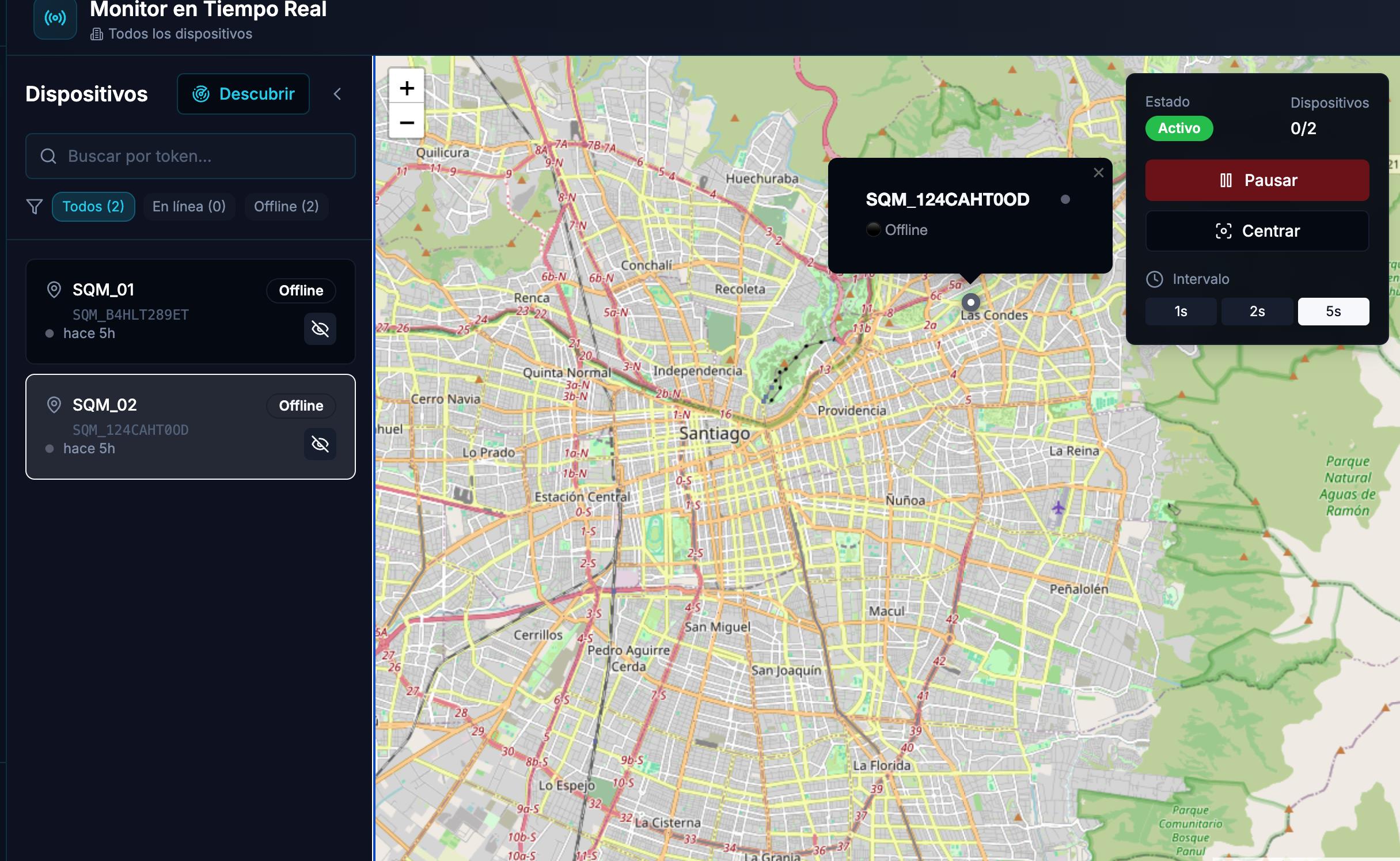Select the 5s interval option
1400x861 pixels.
coord(1333,312)
